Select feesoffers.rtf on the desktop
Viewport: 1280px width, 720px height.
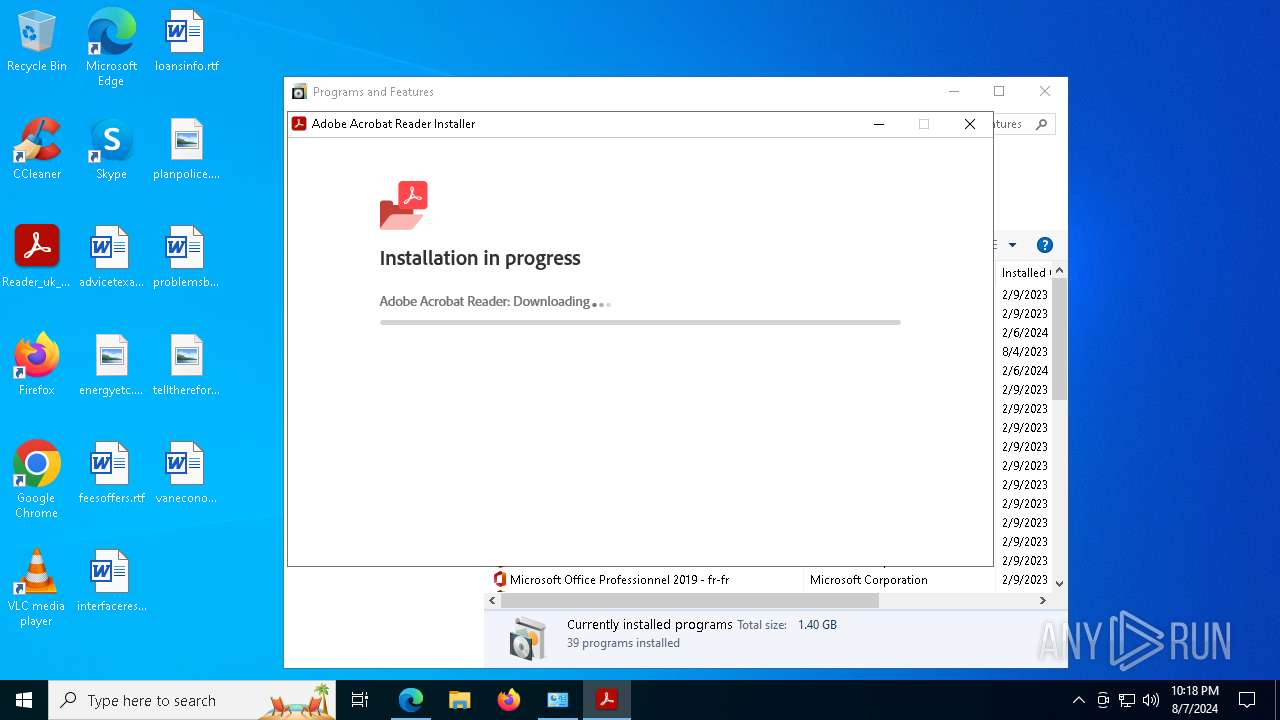click(x=111, y=473)
